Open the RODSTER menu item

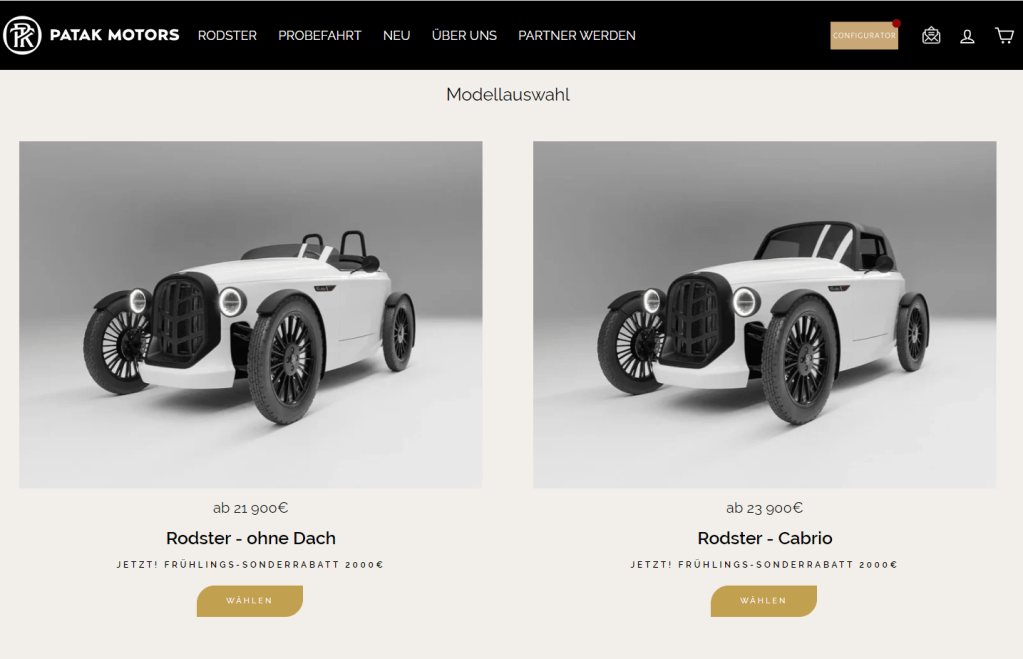click(227, 35)
